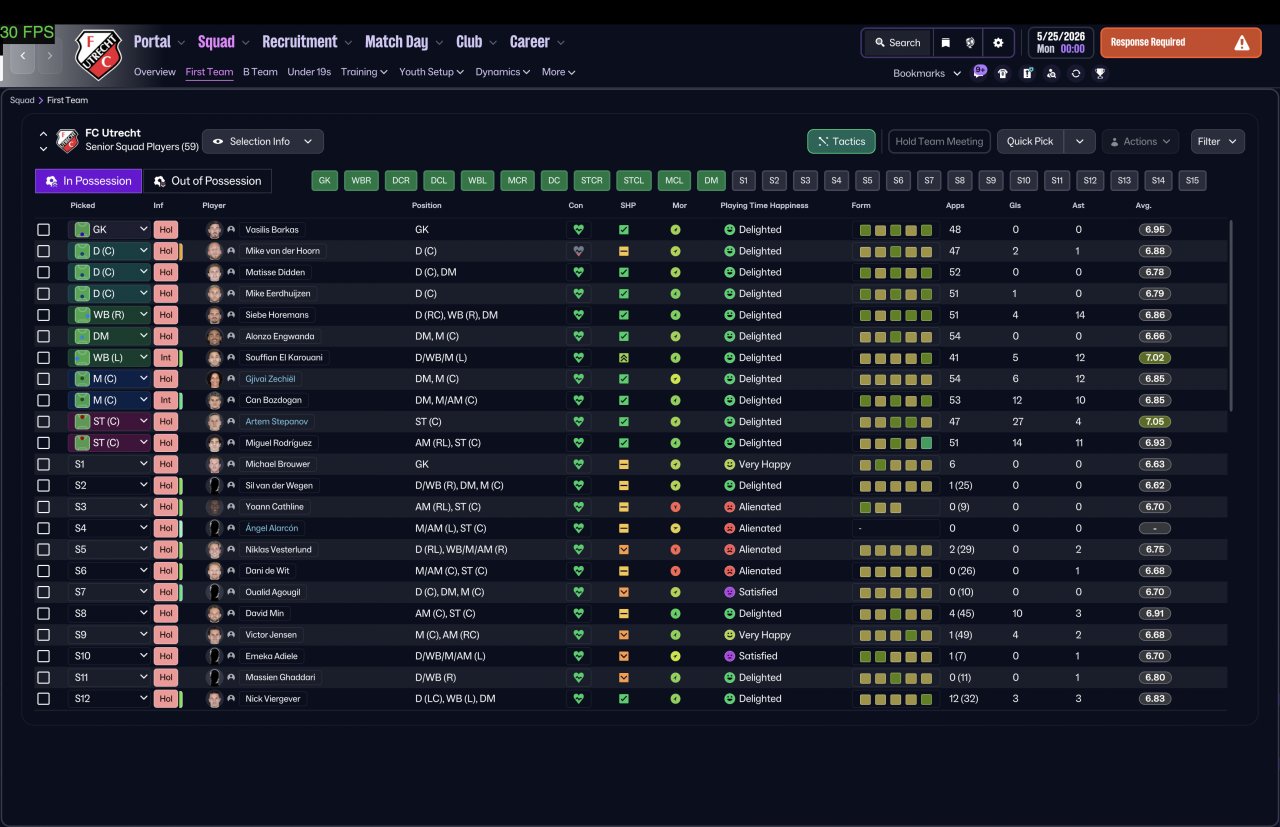
Task: Click the Tactics button
Action: tap(841, 141)
